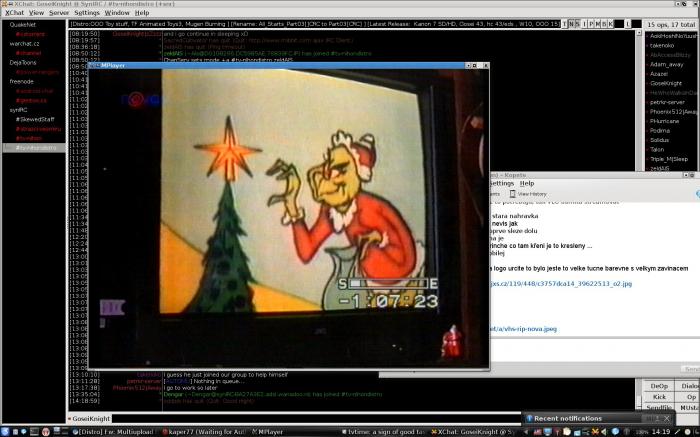Toggle the I channel mode button
Viewport: 700px width, 437px height.
pyautogui.click(x=584, y=24)
